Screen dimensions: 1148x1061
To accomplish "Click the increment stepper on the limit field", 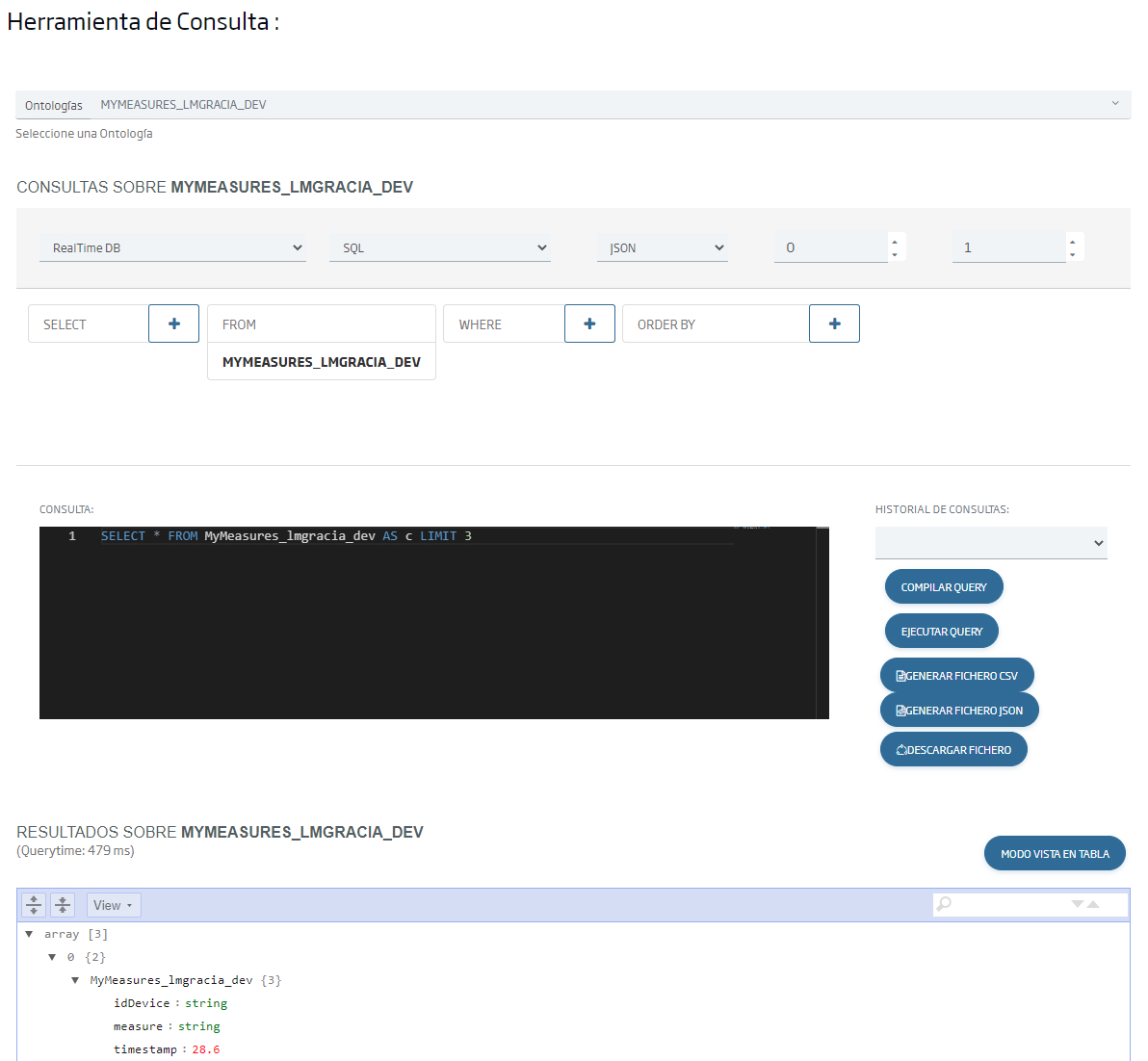I will click(1072, 242).
